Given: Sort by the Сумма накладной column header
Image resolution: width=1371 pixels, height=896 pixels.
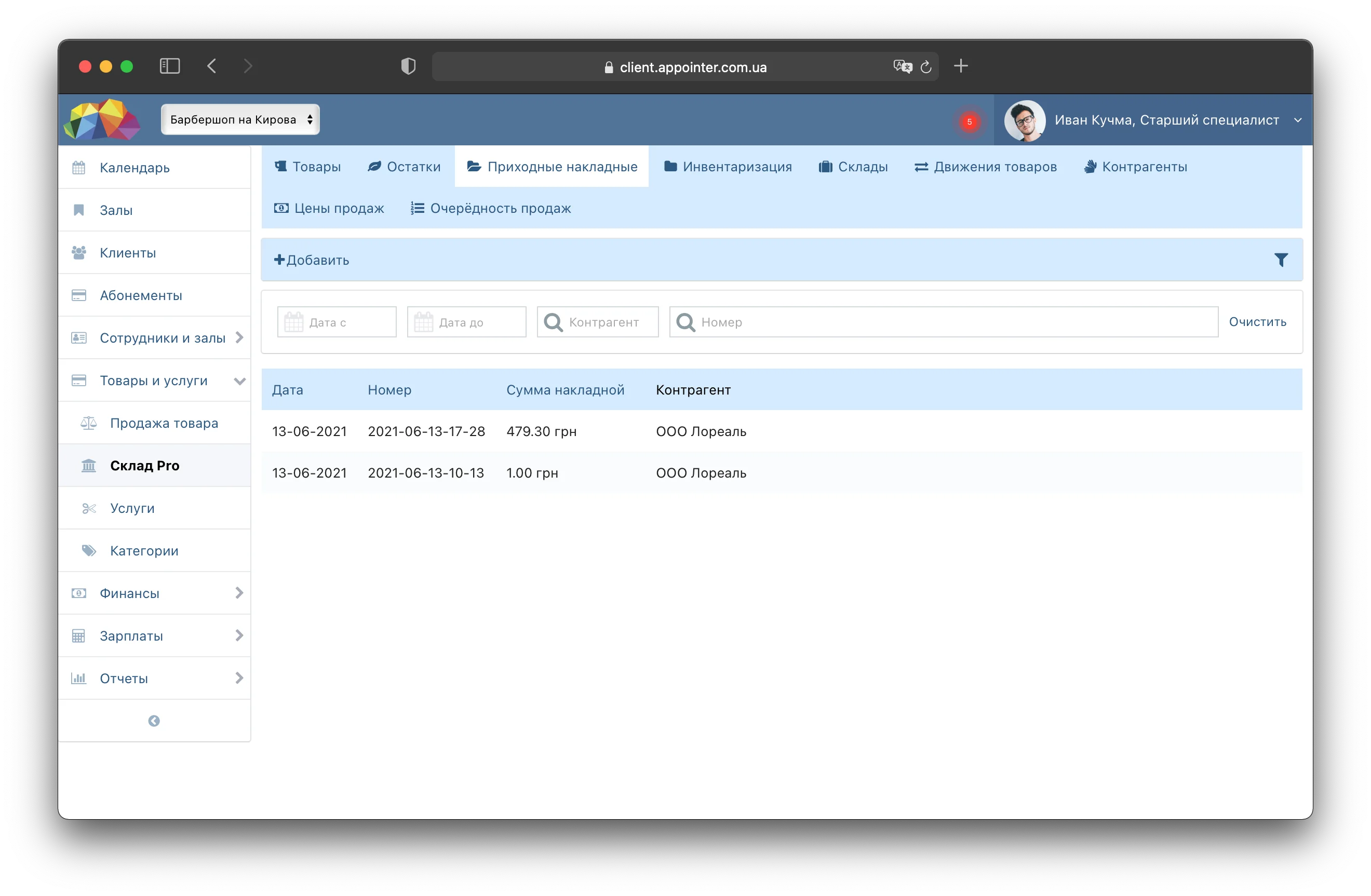Looking at the screenshot, I should coord(565,390).
